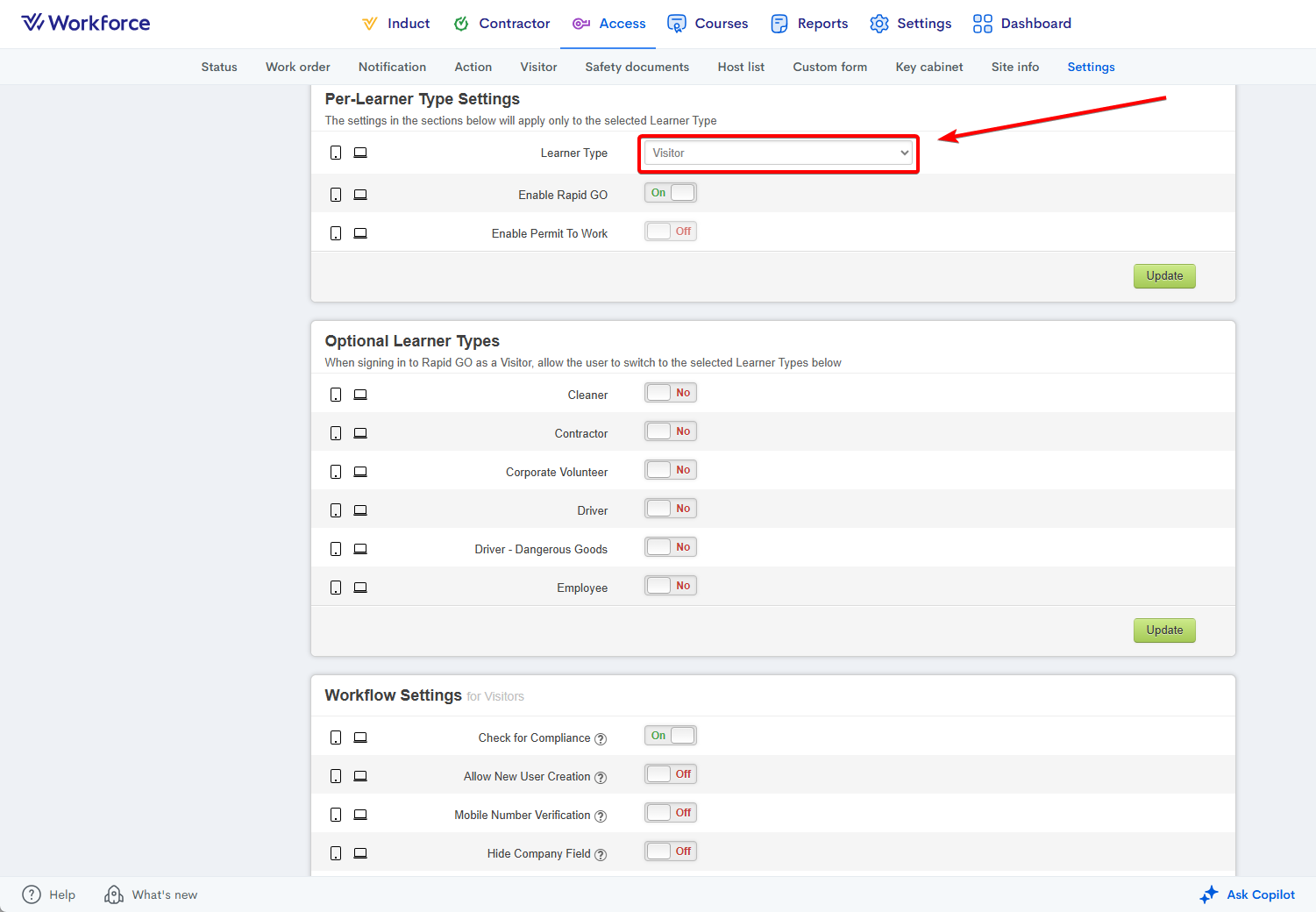The width and height of the screenshot is (1316, 912).
Task: Click the mobile device icon beside Learner Type
Action: tap(336, 153)
